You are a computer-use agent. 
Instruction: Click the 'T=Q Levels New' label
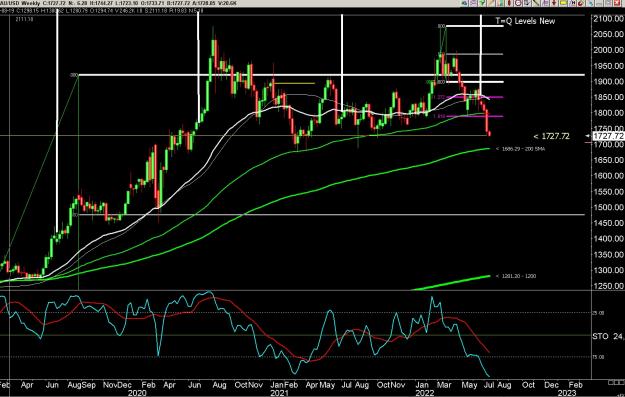(x=525, y=21)
